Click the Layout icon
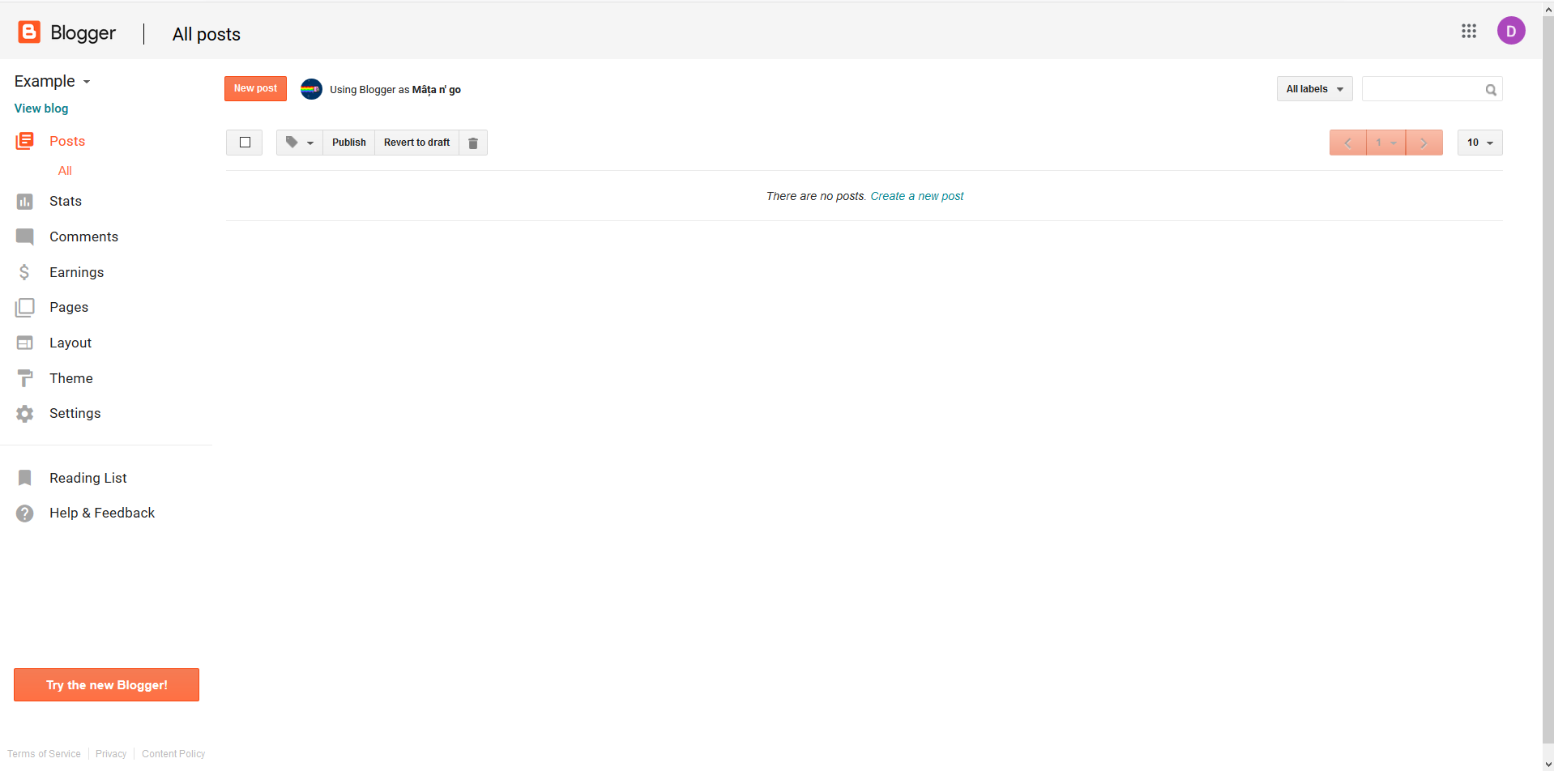Screen dimensions: 1554x784 24,343
